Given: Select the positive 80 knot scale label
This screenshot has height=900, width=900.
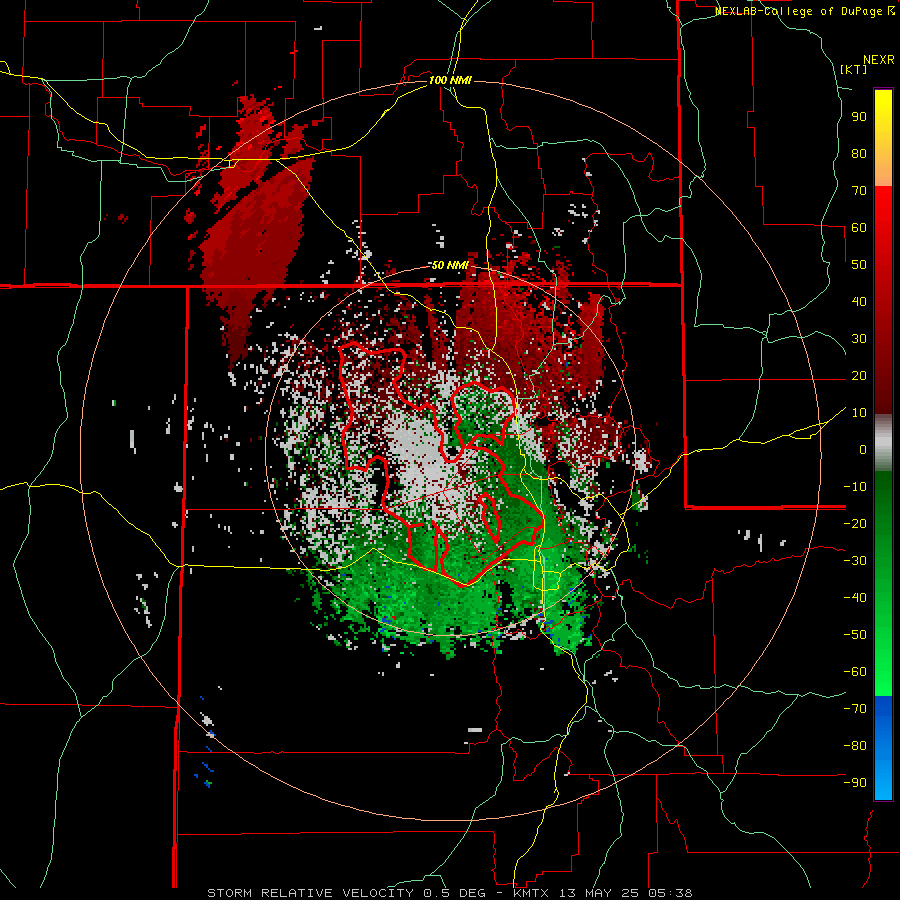Looking at the screenshot, I should tap(859, 153).
